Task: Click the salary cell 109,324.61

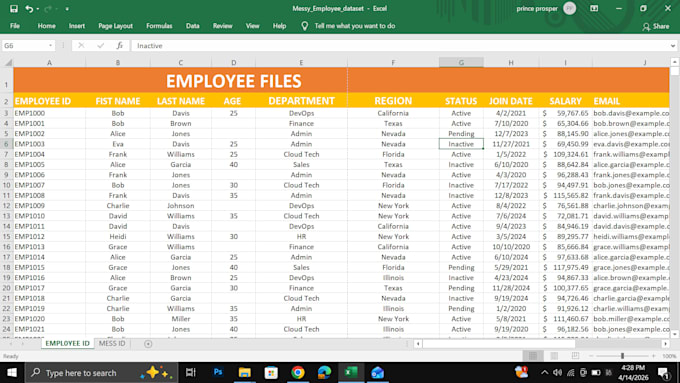Action: pyautogui.click(x=566, y=154)
